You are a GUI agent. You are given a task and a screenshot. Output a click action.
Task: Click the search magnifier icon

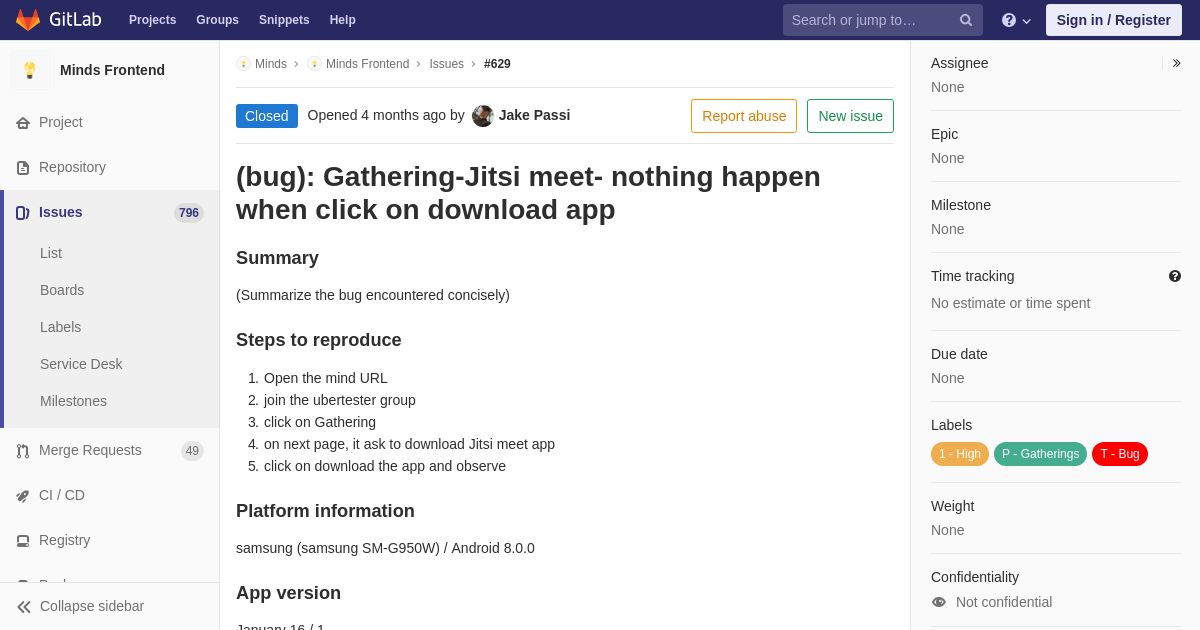tap(966, 20)
